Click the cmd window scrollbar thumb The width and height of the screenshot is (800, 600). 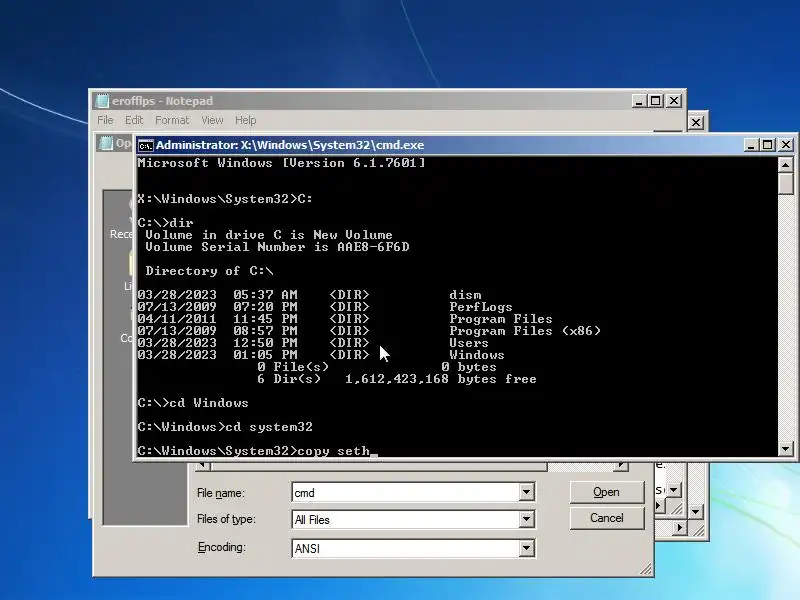click(x=785, y=183)
